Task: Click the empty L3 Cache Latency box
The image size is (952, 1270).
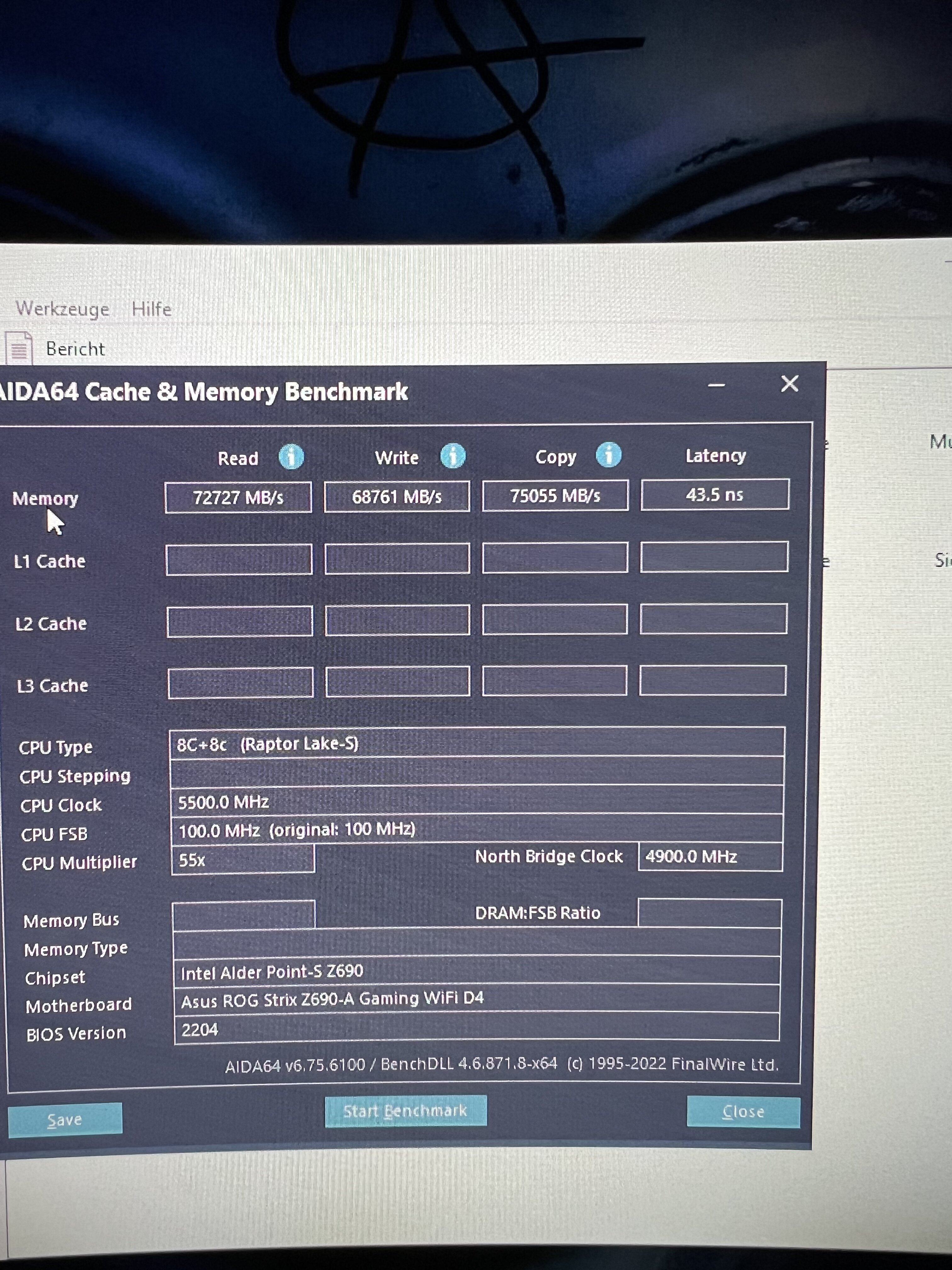Action: tap(712, 680)
